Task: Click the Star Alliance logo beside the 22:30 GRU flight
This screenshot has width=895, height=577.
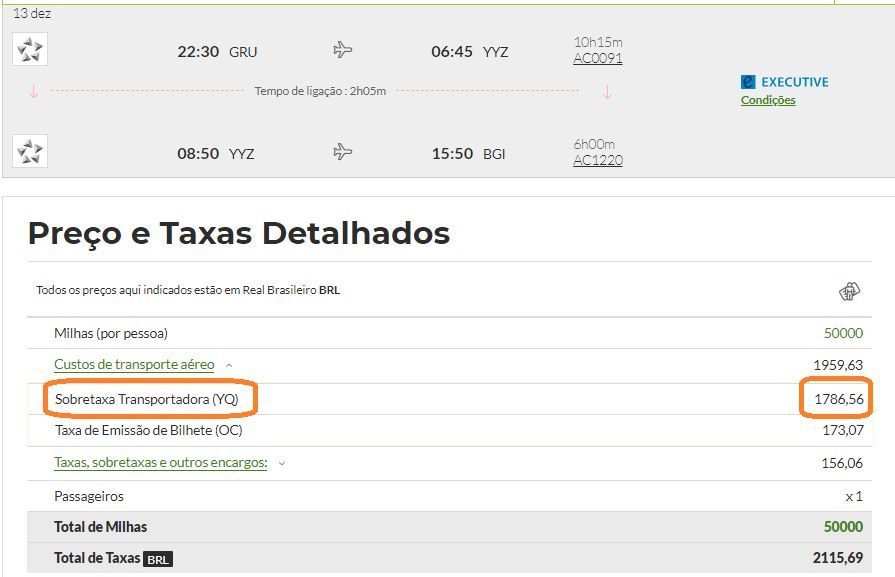Action: point(30,49)
